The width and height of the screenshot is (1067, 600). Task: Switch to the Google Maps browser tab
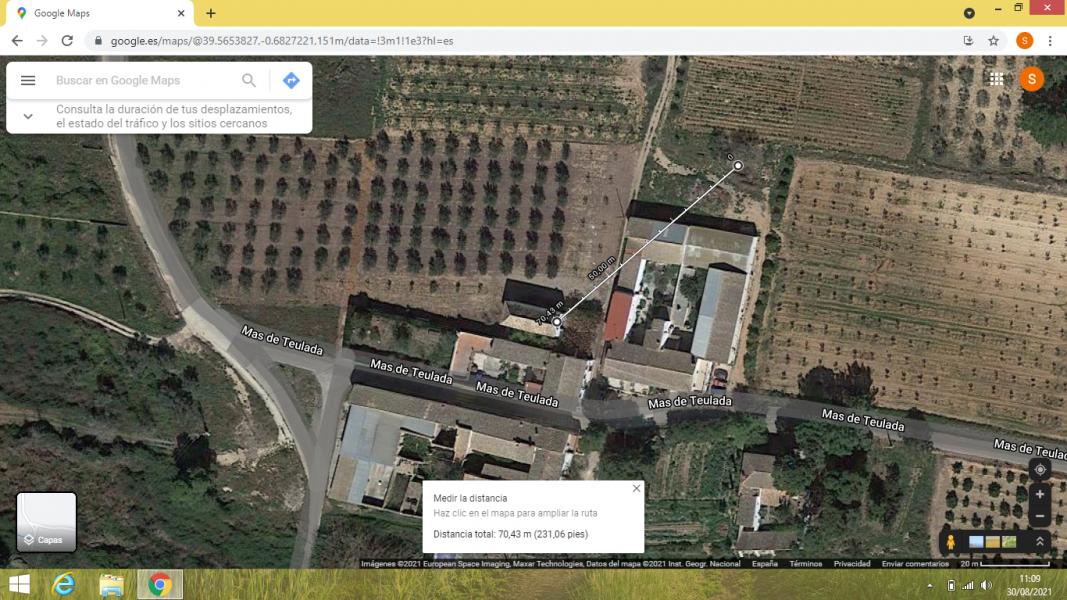pos(95,13)
